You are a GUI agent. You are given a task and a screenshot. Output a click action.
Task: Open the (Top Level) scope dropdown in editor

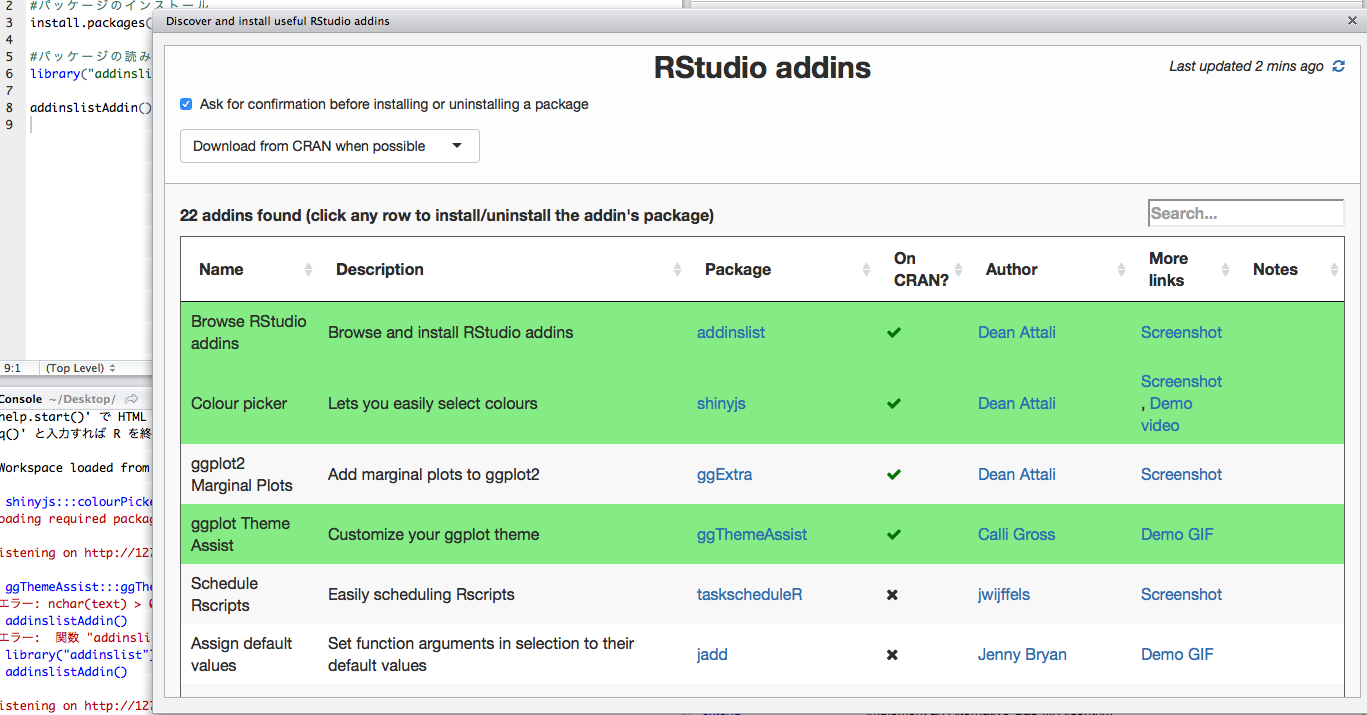81,368
